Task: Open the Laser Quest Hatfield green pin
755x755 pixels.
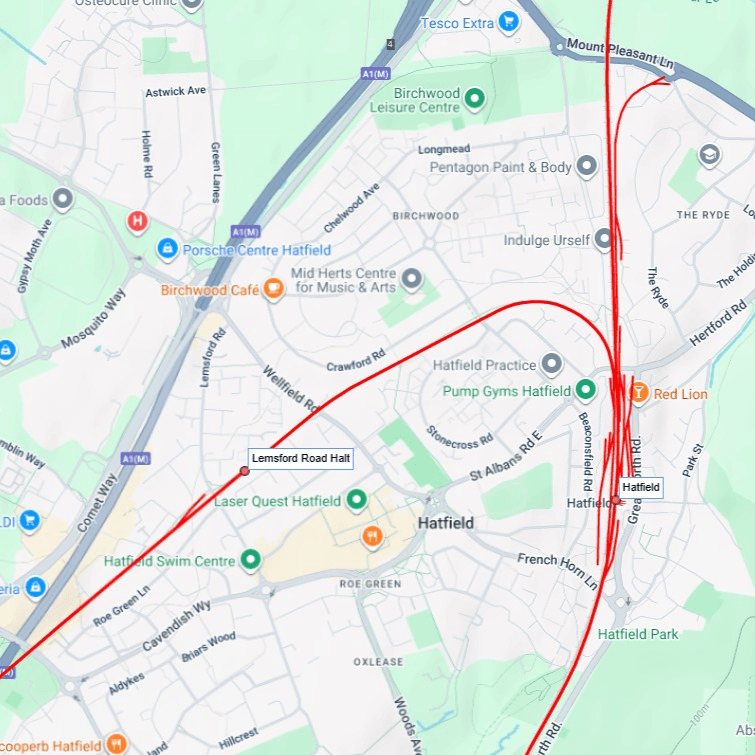Action: (357, 501)
